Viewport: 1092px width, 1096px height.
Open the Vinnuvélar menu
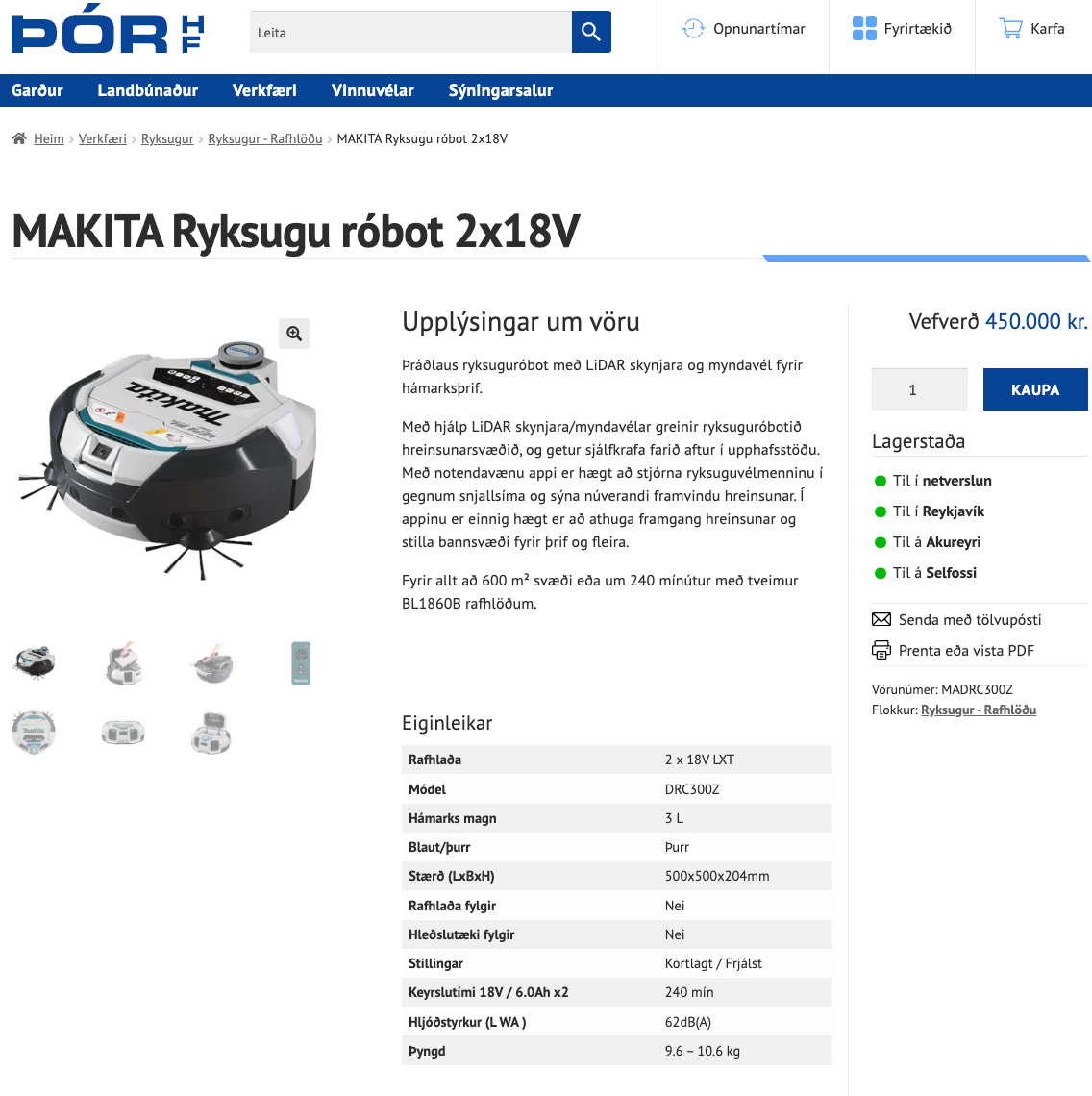pyautogui.click(x=373, y=90)
